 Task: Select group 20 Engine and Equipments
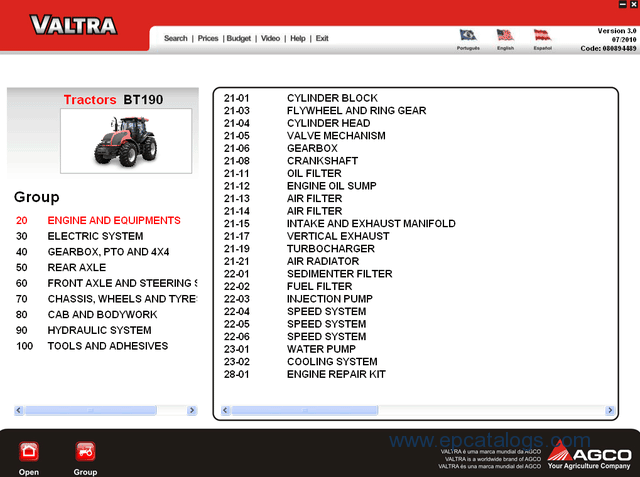tap(98, 220)
